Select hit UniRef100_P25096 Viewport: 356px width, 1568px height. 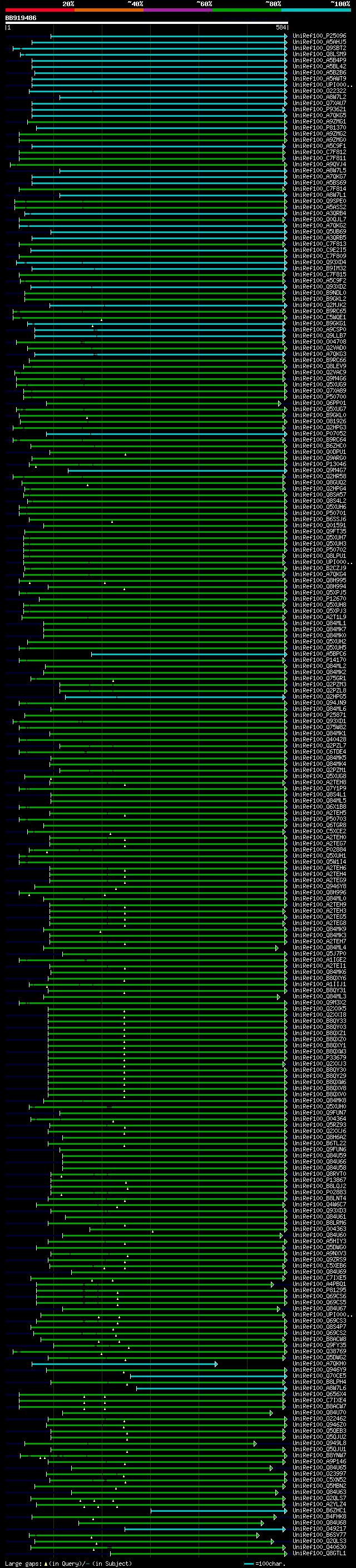[319, 36]
